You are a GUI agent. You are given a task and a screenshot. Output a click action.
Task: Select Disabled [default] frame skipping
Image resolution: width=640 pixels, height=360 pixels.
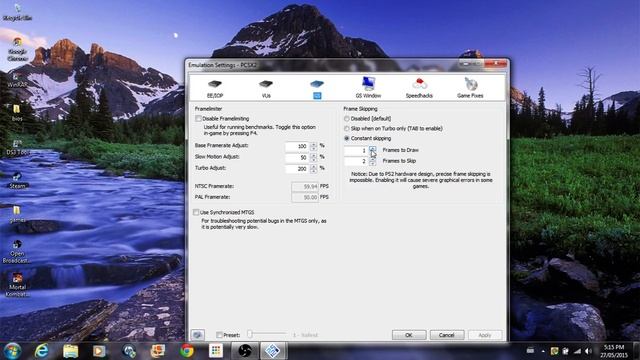click(x=347, y=118)
